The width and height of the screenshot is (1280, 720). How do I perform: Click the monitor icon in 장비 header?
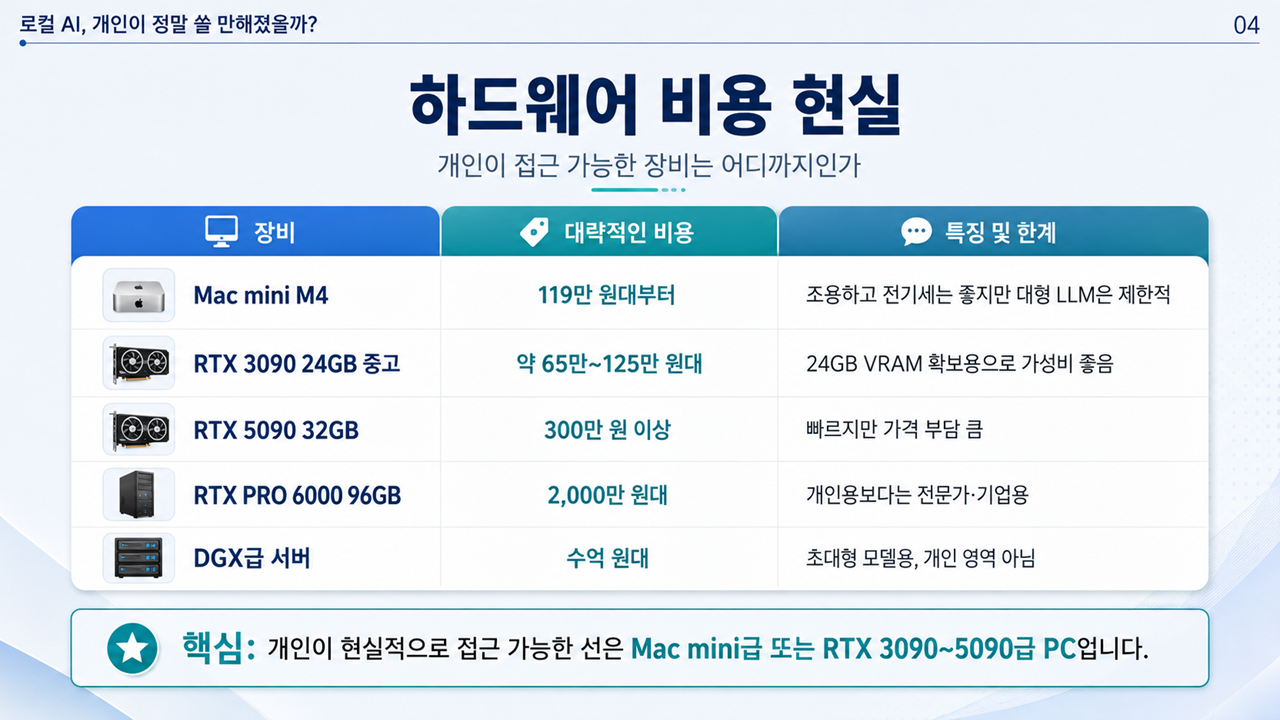[221, 232]
